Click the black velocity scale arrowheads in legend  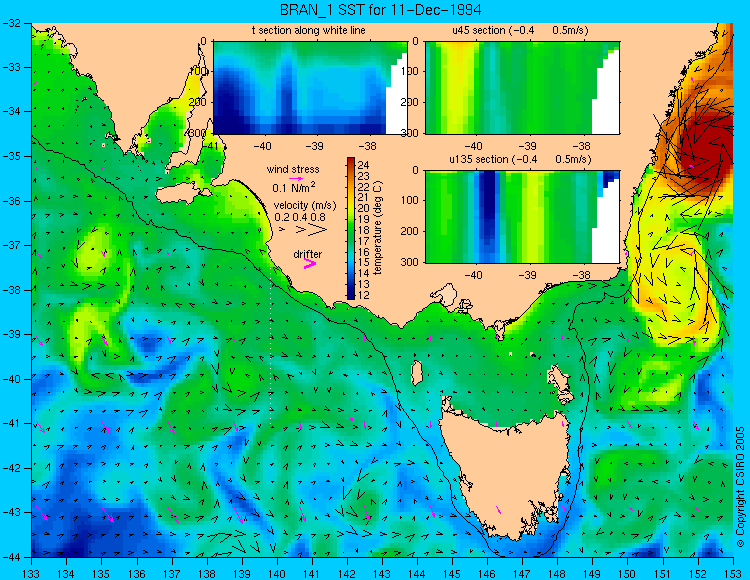click(304, 230)
